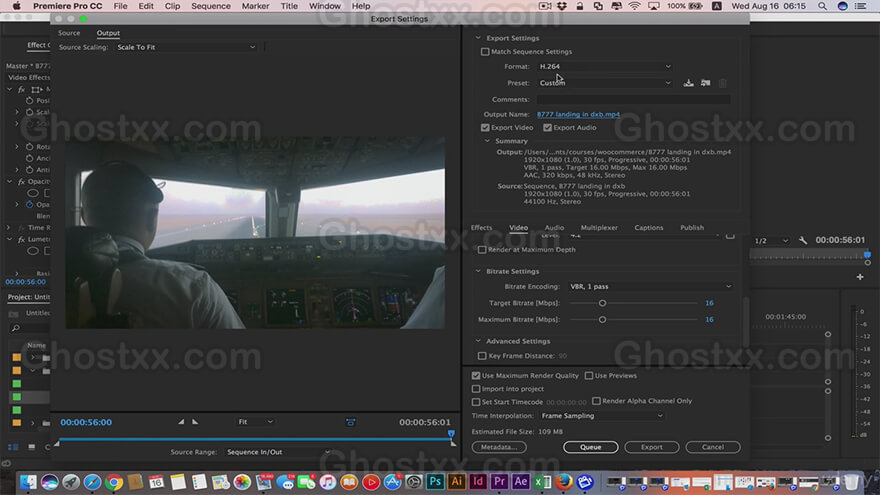880x495 pixels.
Task: Collapse the Export Settings section
Action: coord(478,38)
